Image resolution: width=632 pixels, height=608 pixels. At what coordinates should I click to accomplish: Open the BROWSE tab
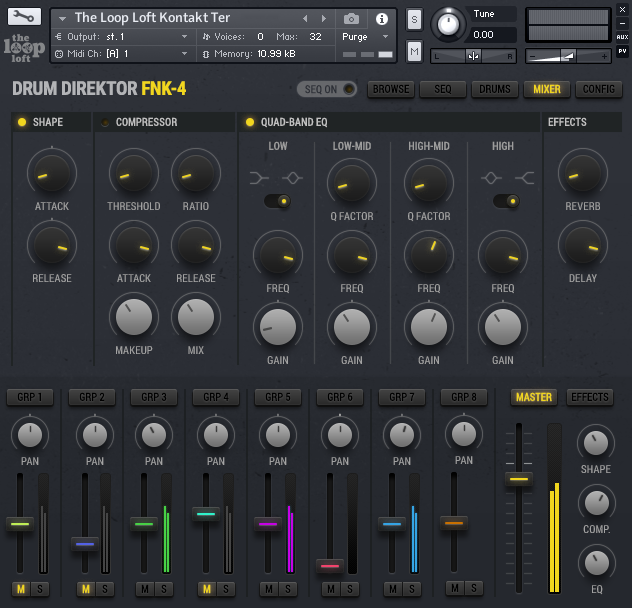[391, 89]
